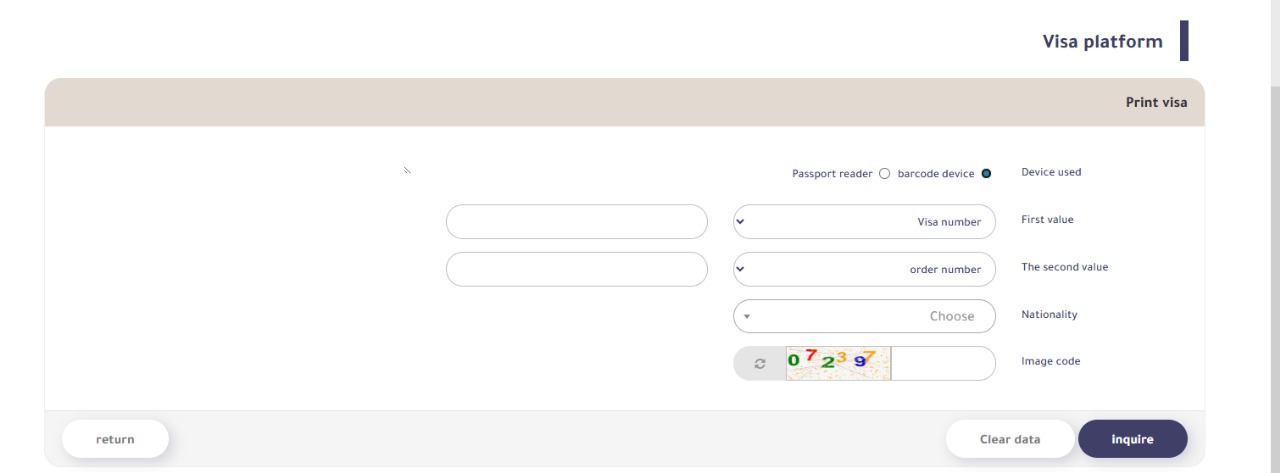Click the Image code entry box
Image resolution: width=1280 pixels, height=473 pixels.
pyautogui.click(x=940, y=364)
